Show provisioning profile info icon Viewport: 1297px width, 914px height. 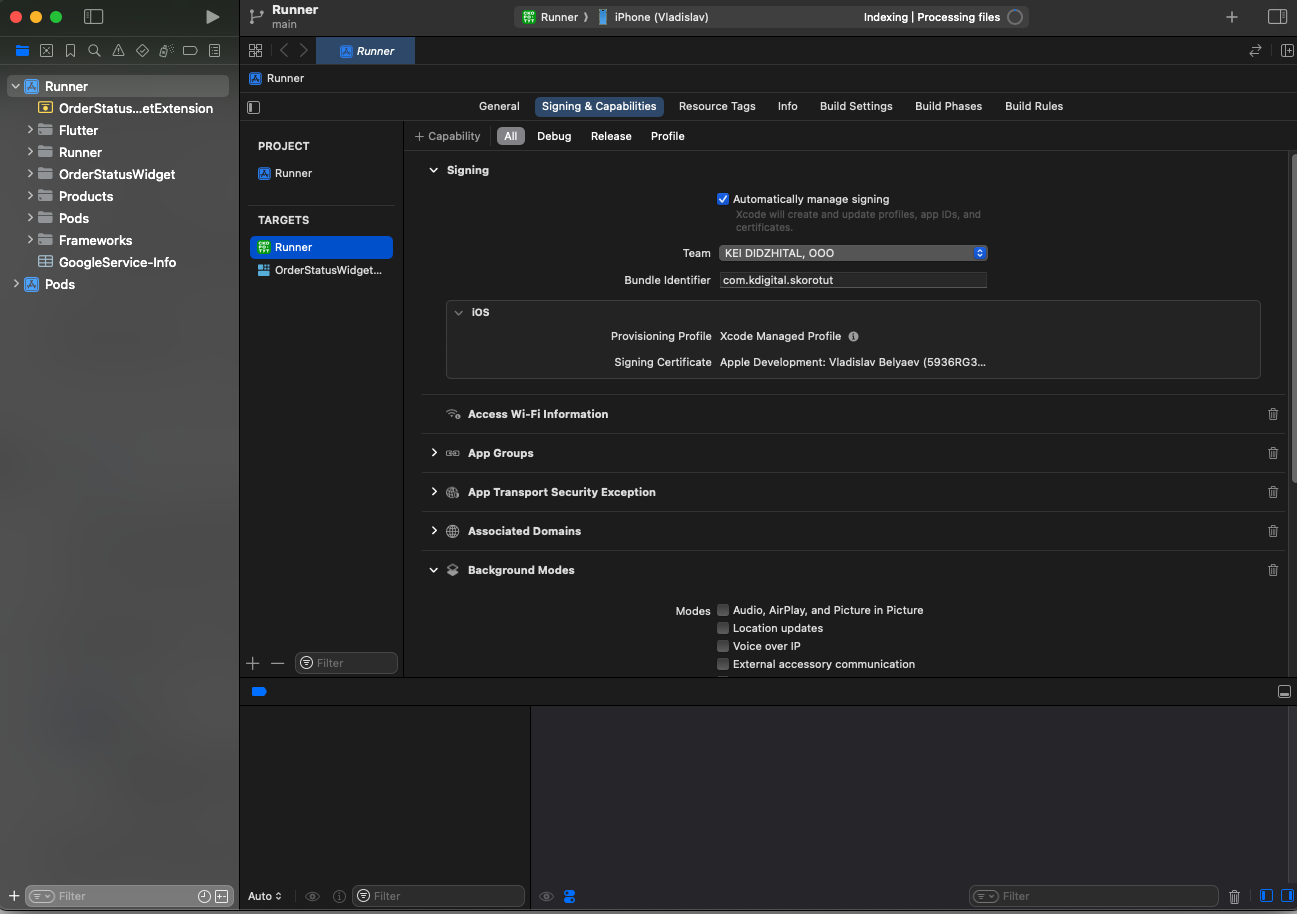(853, 337)
